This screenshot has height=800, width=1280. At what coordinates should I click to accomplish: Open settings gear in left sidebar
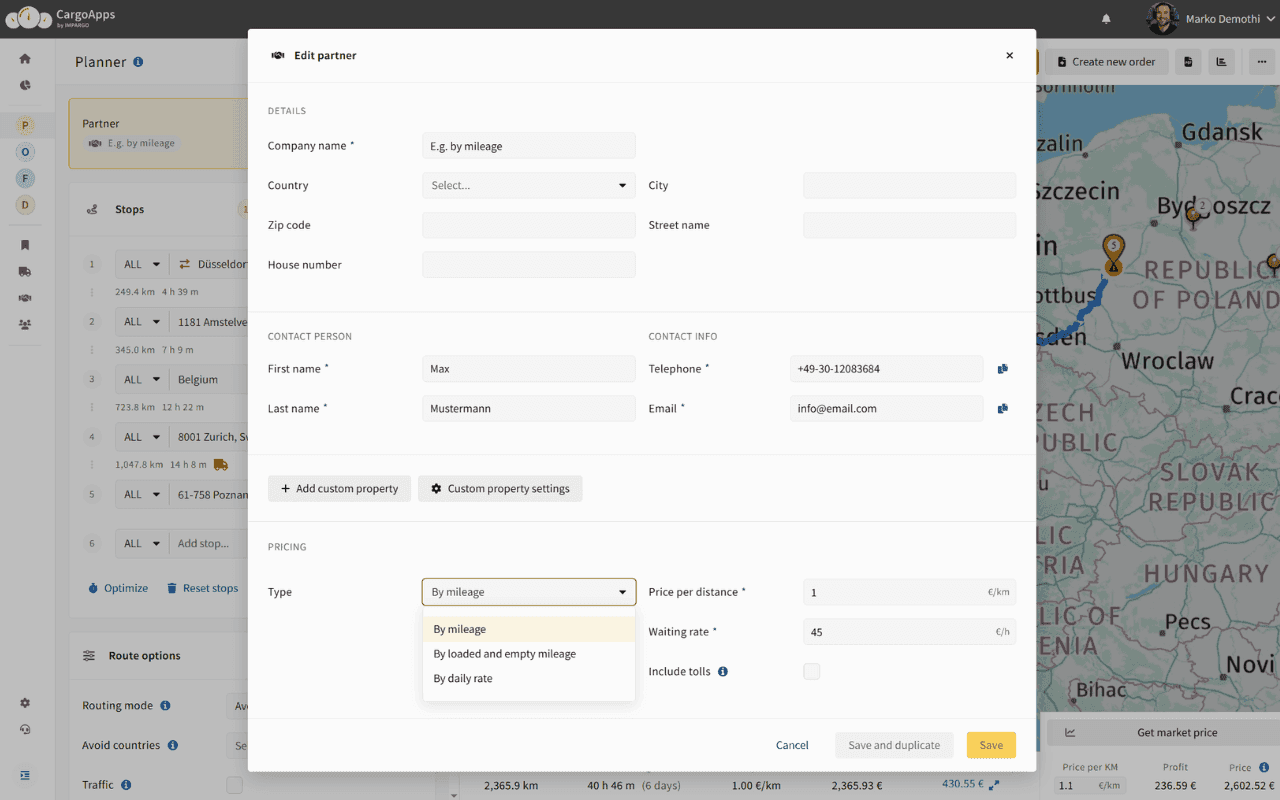[x=25, y=703]
